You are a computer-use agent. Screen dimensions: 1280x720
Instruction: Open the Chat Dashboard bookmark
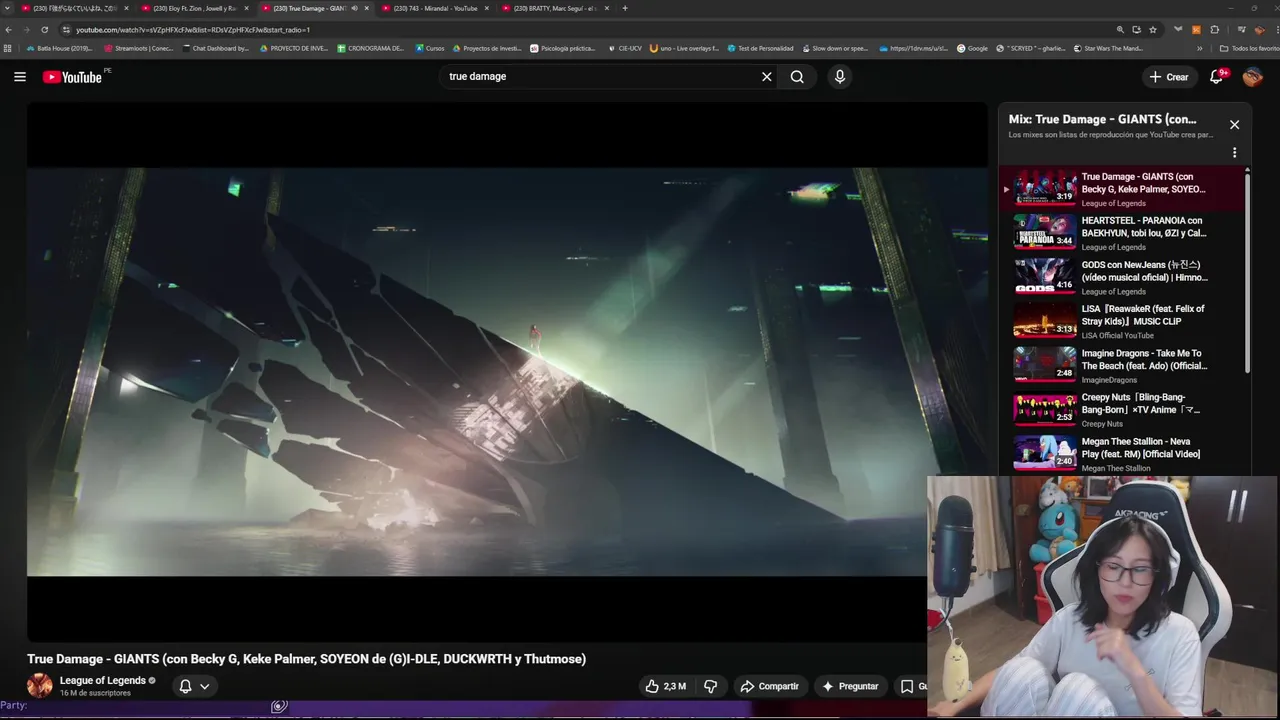216,48
